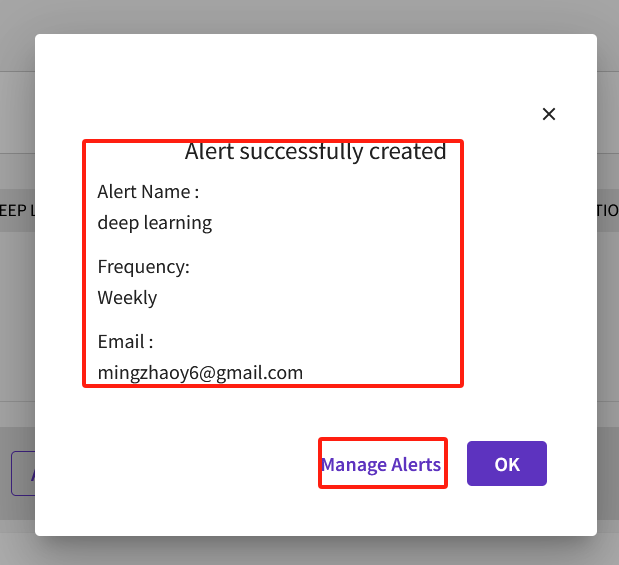Viewport: 619px width, 565px height.
Task: Select the background tab ending in "TIO"
Action: [x=608, y=210]
